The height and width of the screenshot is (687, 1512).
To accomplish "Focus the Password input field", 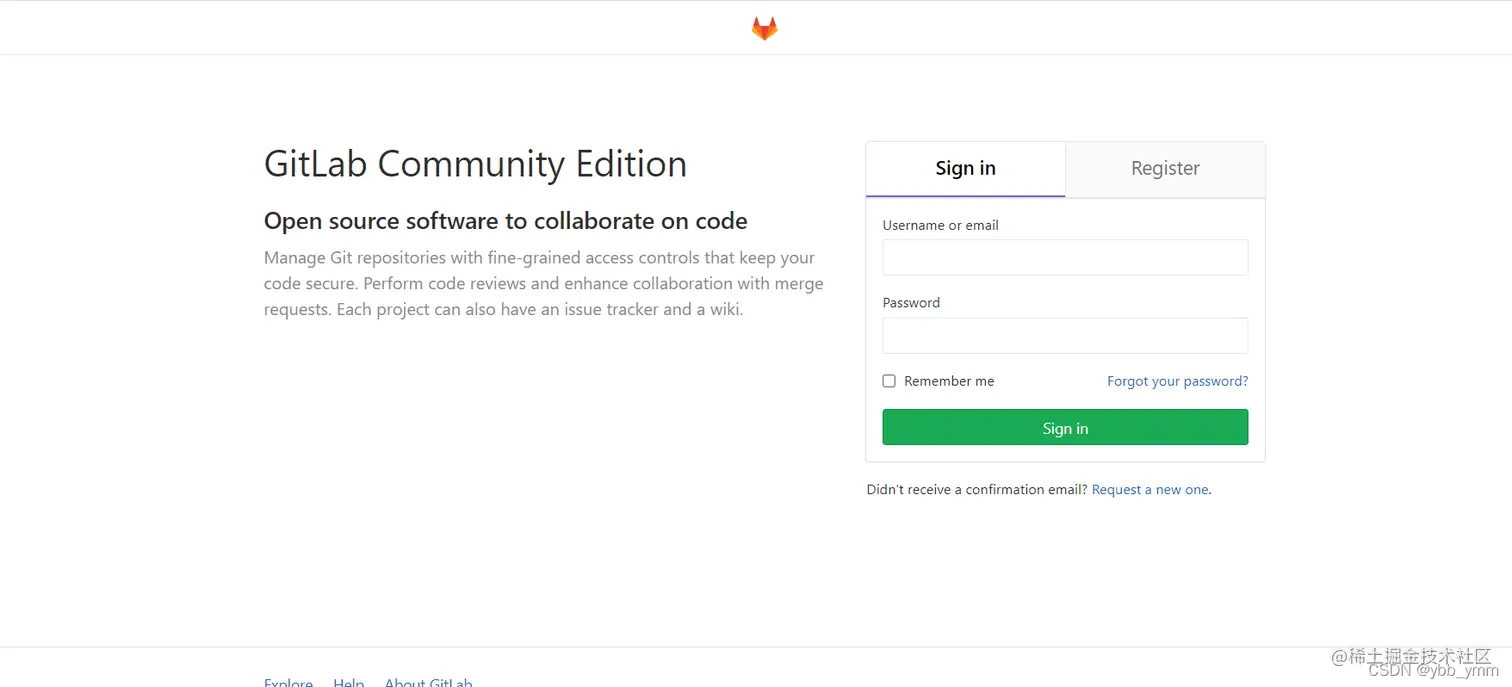I will click(x=1065, y=335).
